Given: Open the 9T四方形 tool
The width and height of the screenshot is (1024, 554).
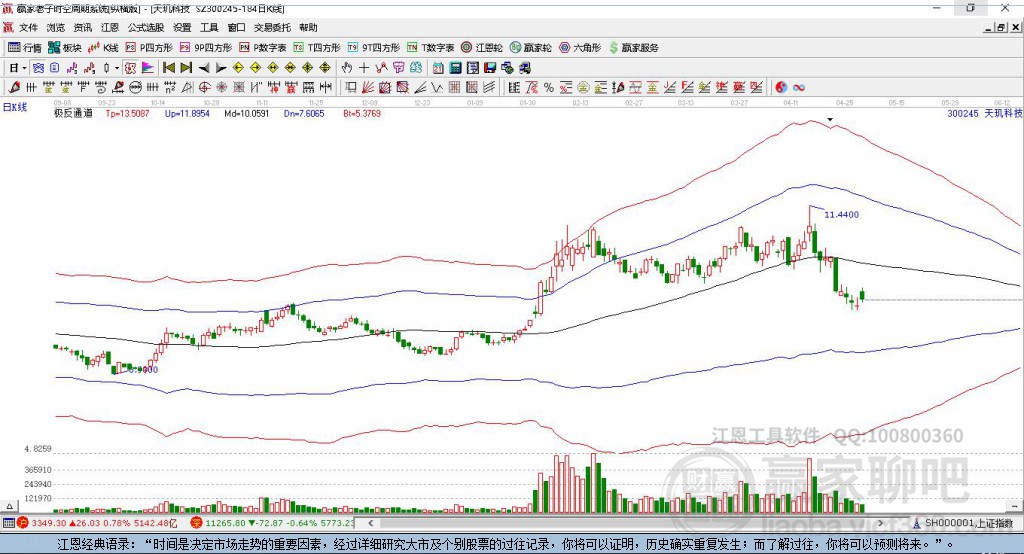Looking at the screenshot, I should 374,48.
